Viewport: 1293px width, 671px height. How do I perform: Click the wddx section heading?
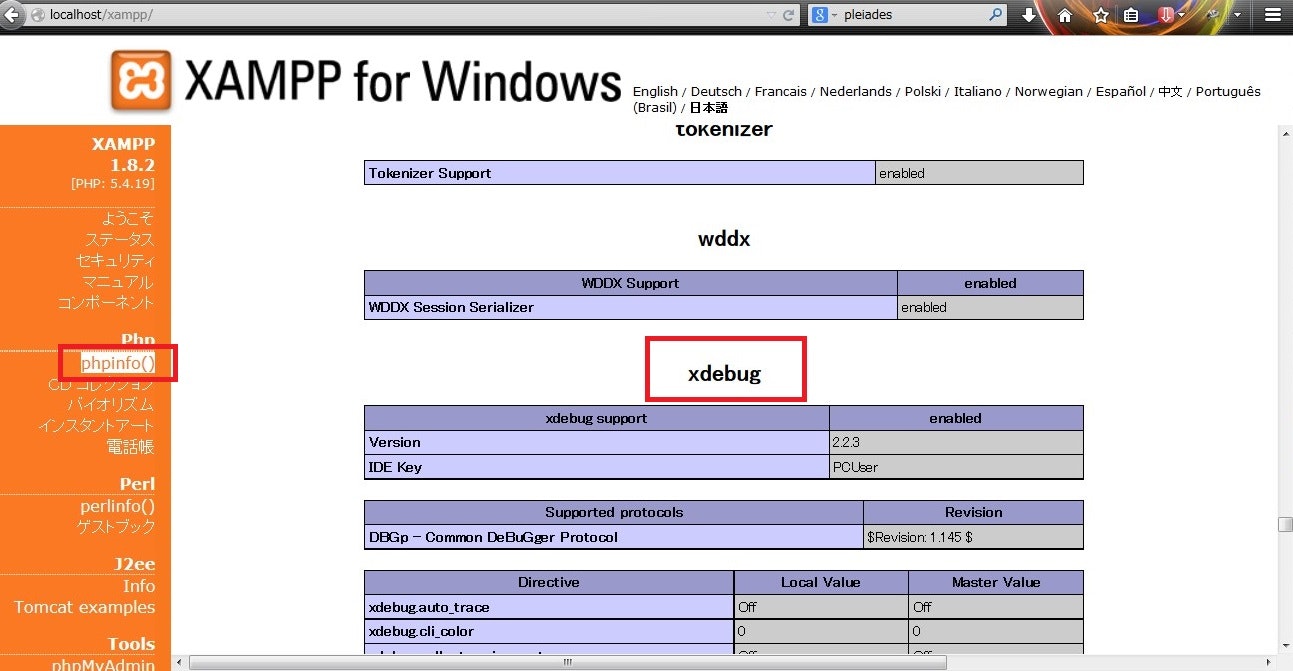724,239
